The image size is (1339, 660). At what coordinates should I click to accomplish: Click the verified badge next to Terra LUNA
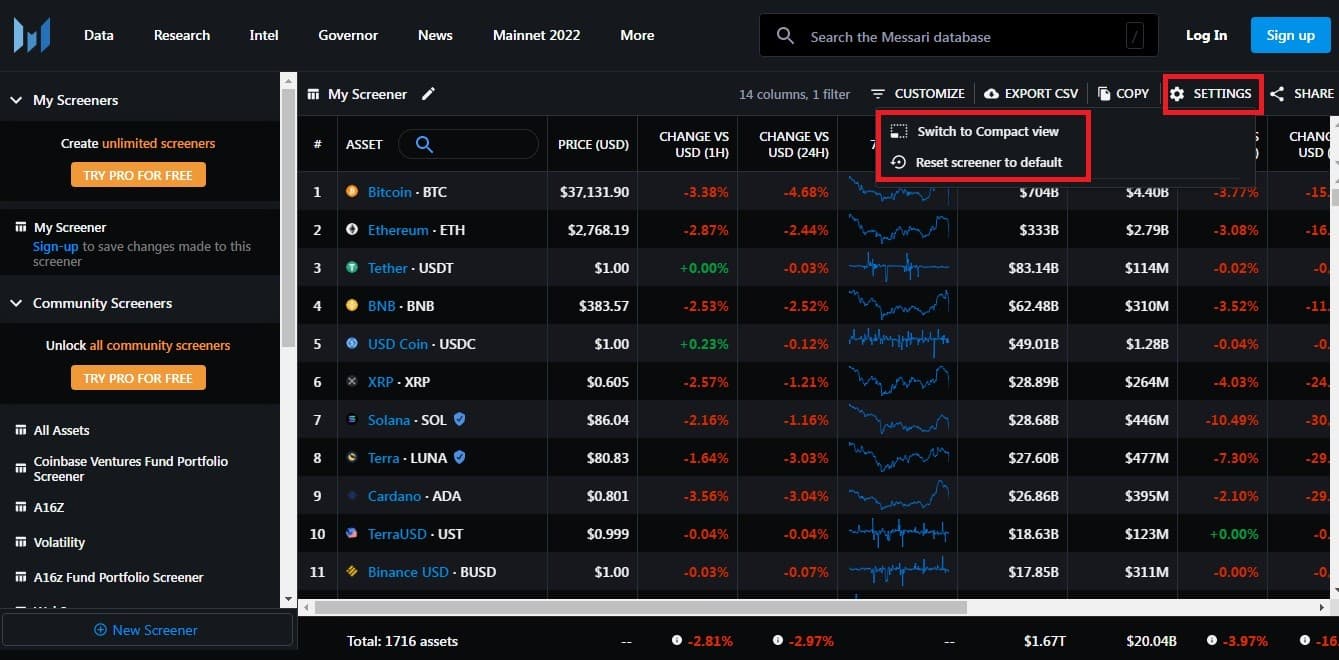pos(459,458)
